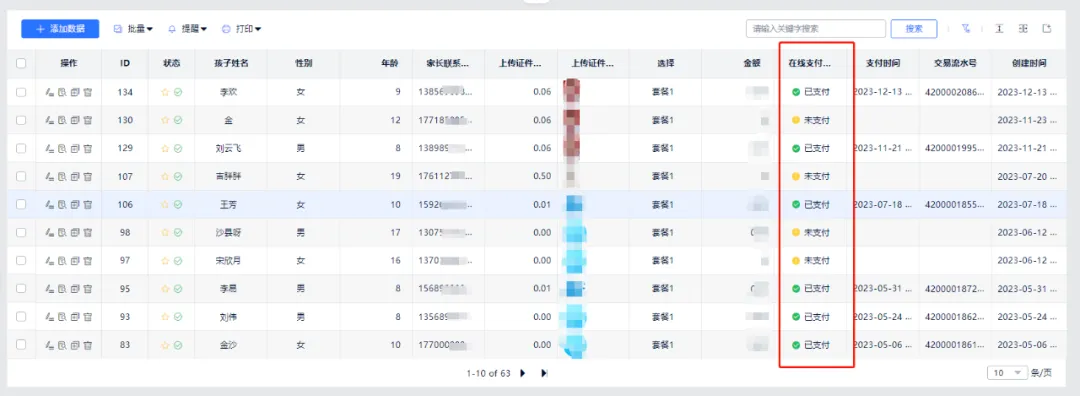1080x396 pixels.
Task: Click the view detail icon for ID 106
Action: [x=62, y=205]
